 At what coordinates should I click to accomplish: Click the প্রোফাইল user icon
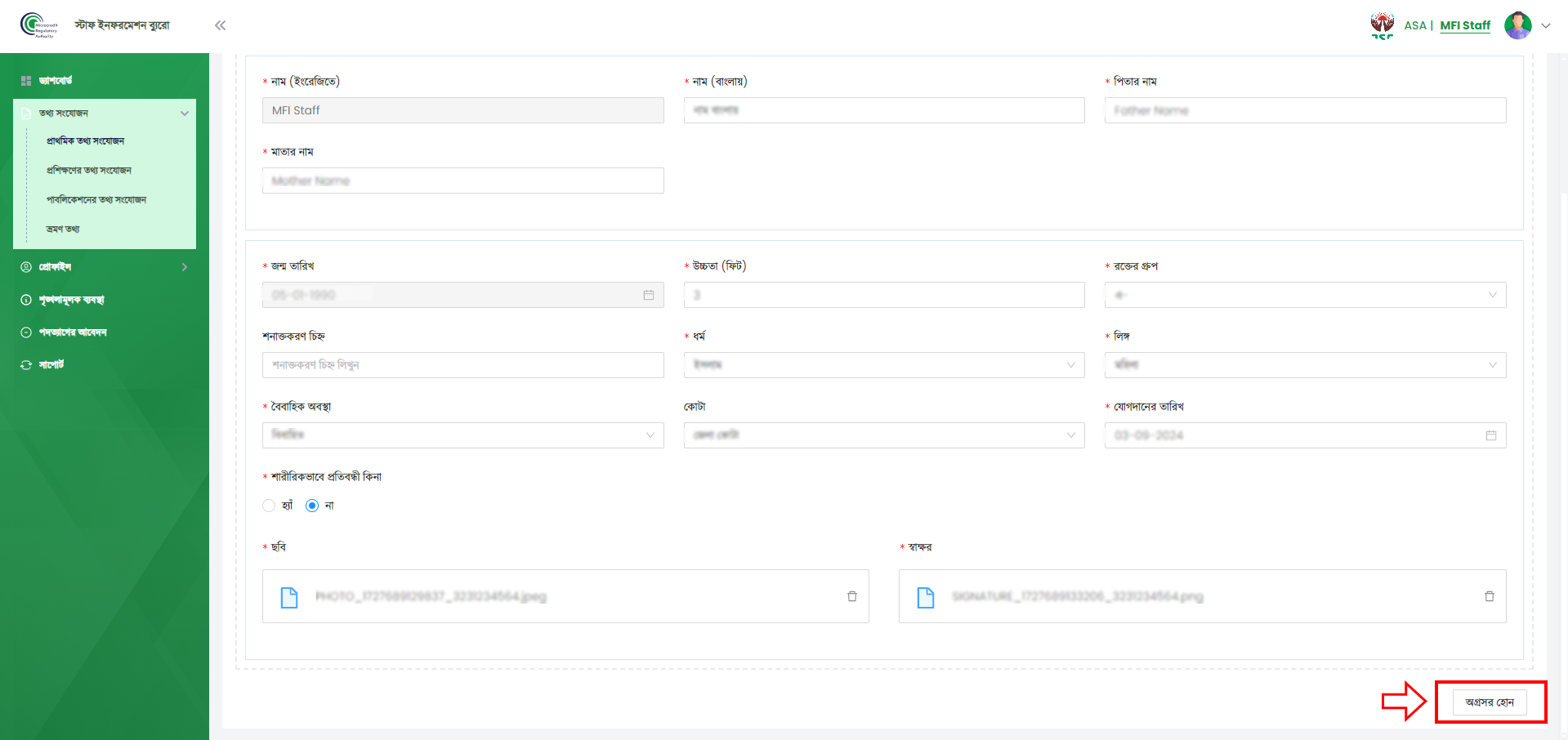click(x=26, y=267)
